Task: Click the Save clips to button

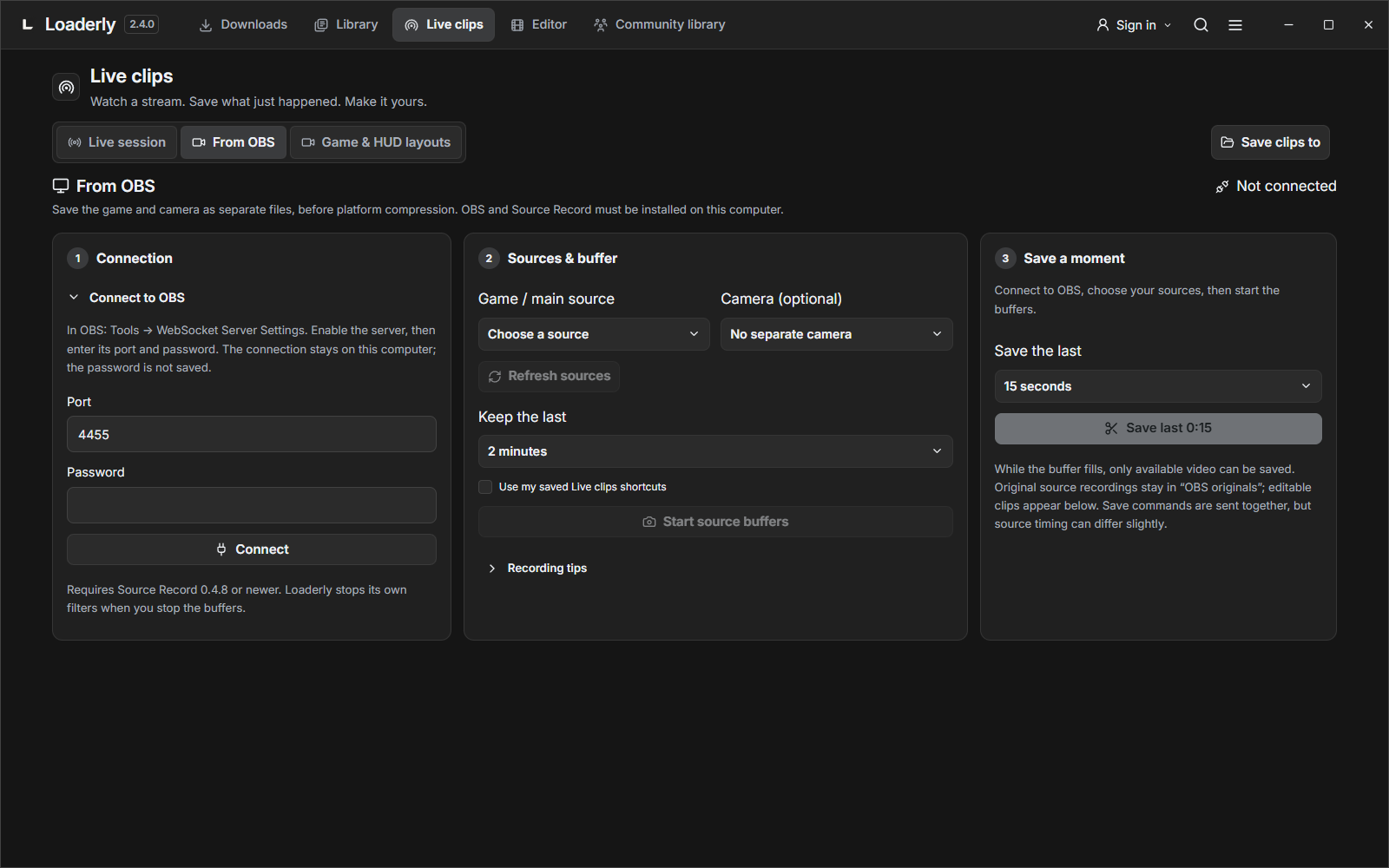Action: tap(1270, 142)
